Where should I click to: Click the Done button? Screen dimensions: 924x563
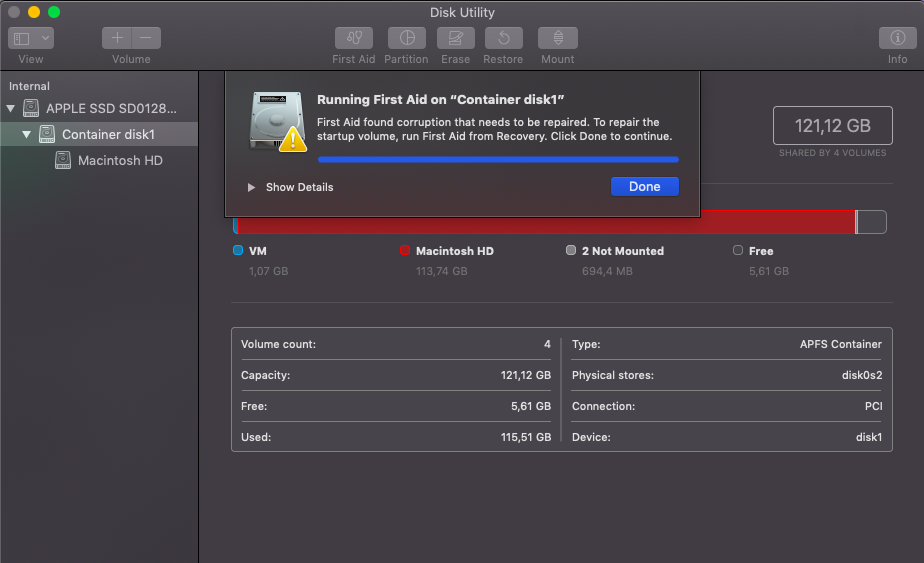tap(645, 186)
